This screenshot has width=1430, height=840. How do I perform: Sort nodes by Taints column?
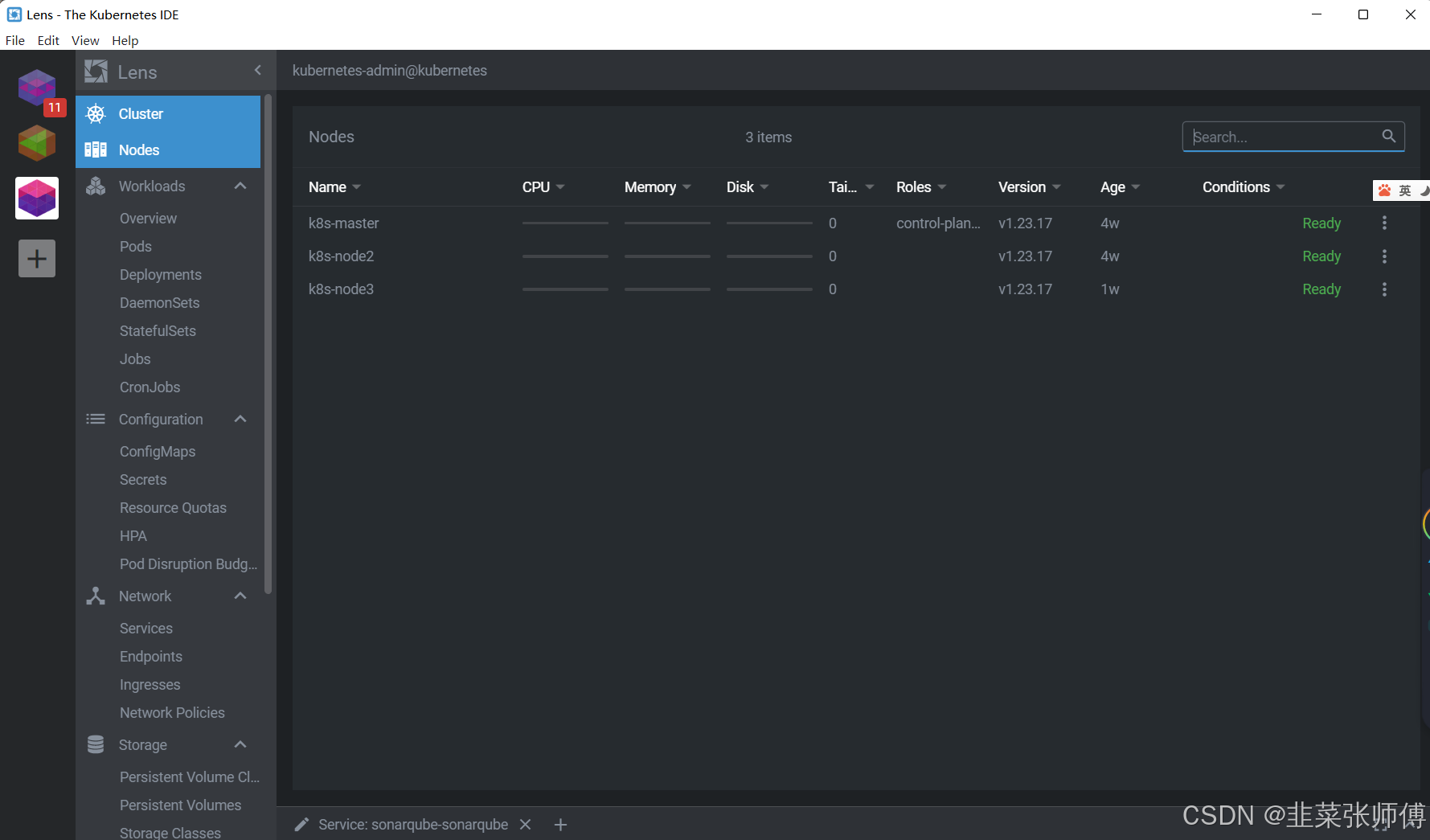(x=851, y=187)
